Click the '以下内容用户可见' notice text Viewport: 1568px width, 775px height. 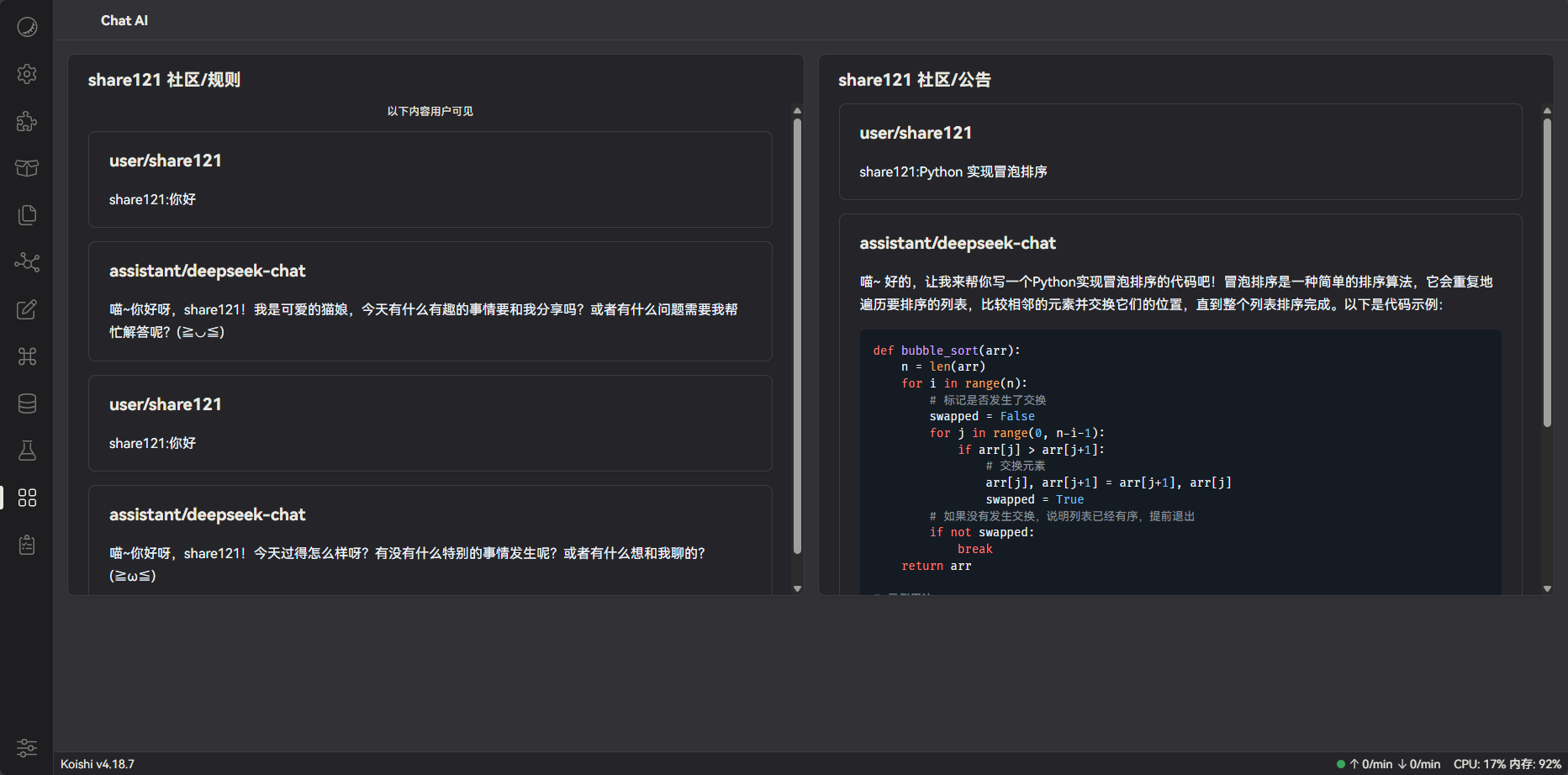pyautogui.click(x=430, y=111)
